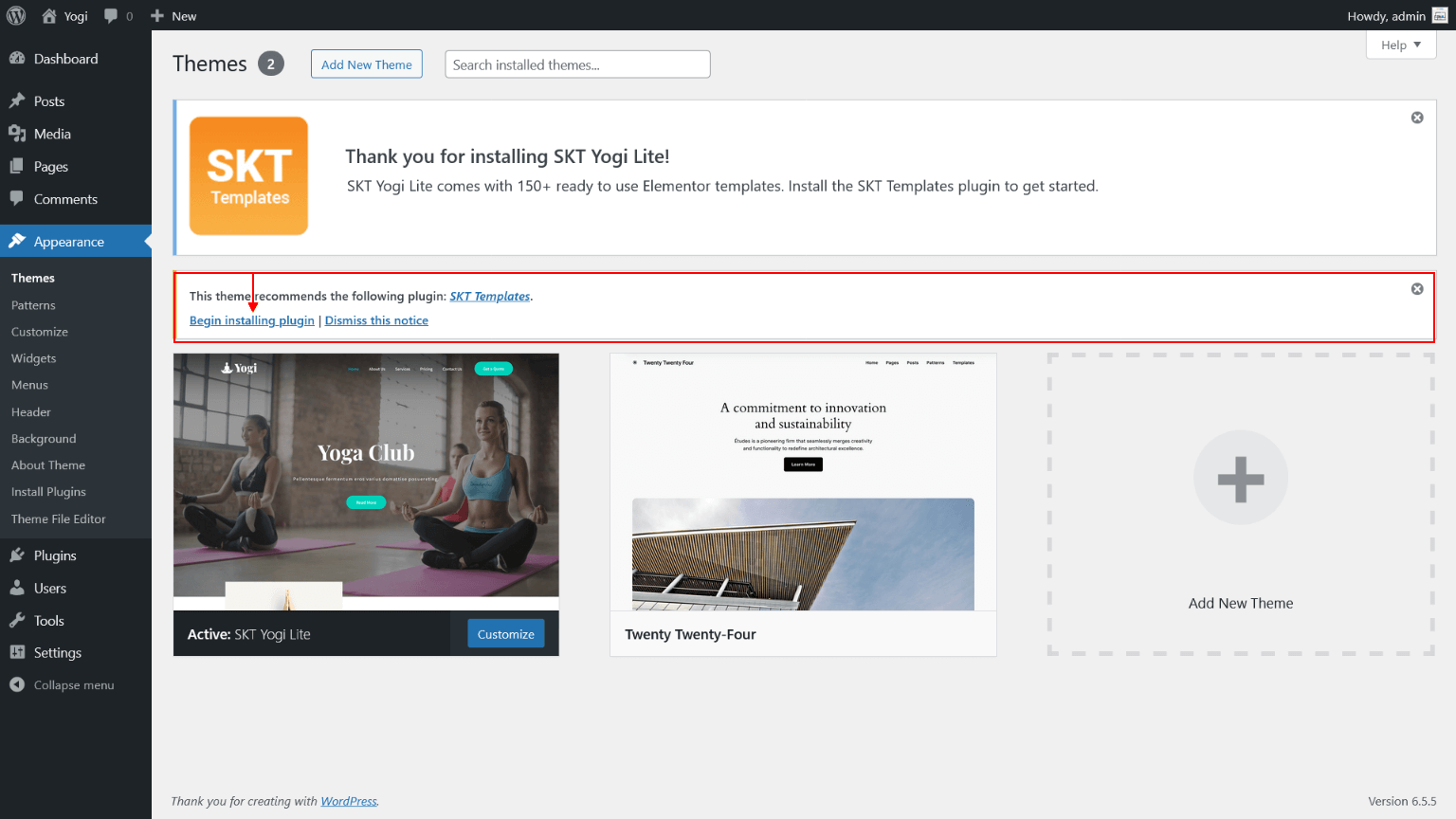
Task: Open the Yogi site home icon
Action: point(49,16)
